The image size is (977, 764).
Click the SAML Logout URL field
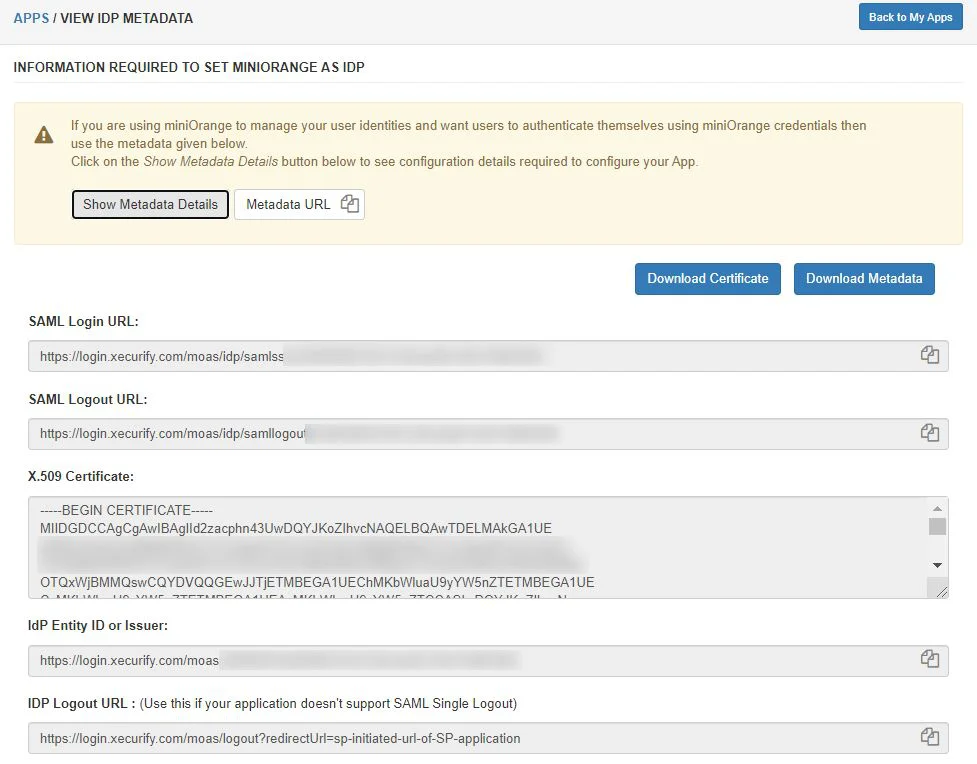[x=488, y=434]
